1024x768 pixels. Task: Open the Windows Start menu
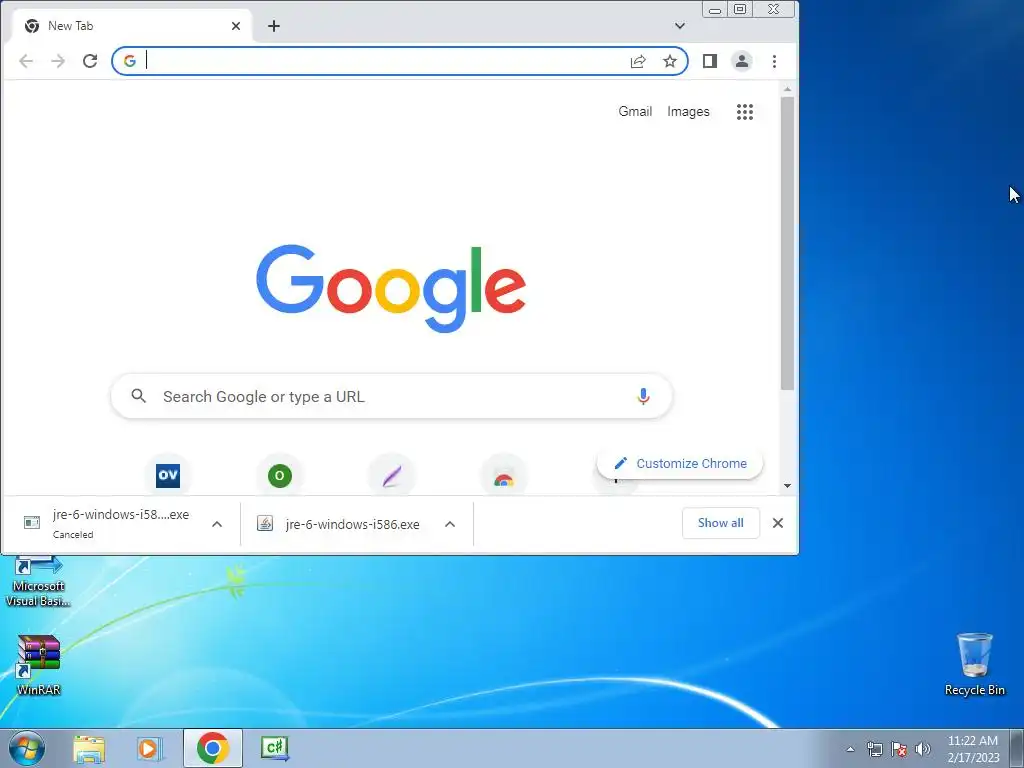pyautogui.click(x=27, y=748)
